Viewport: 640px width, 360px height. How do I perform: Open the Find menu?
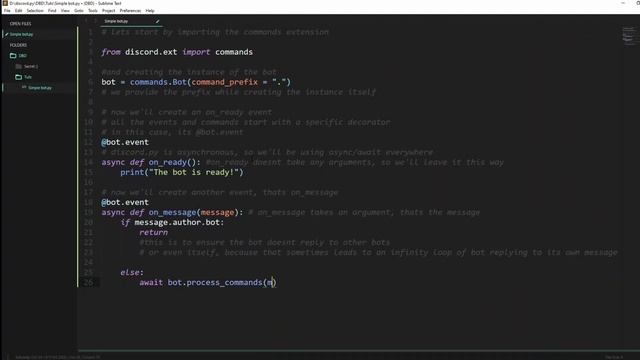tap(52, 11)
